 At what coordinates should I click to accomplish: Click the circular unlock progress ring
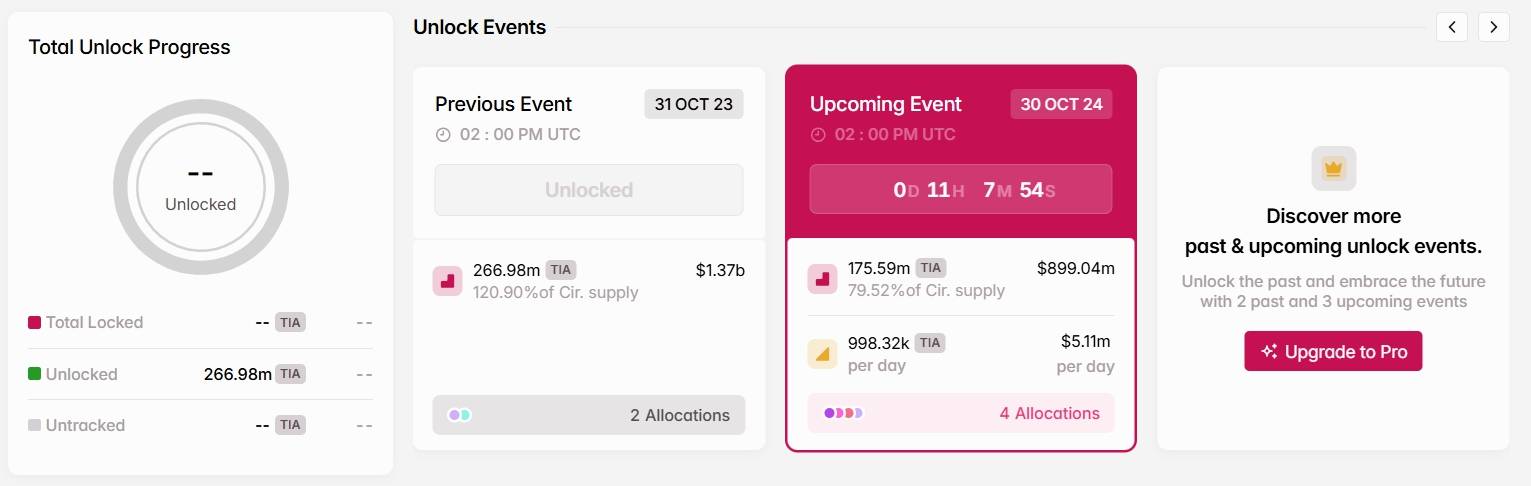pos(201,188)
